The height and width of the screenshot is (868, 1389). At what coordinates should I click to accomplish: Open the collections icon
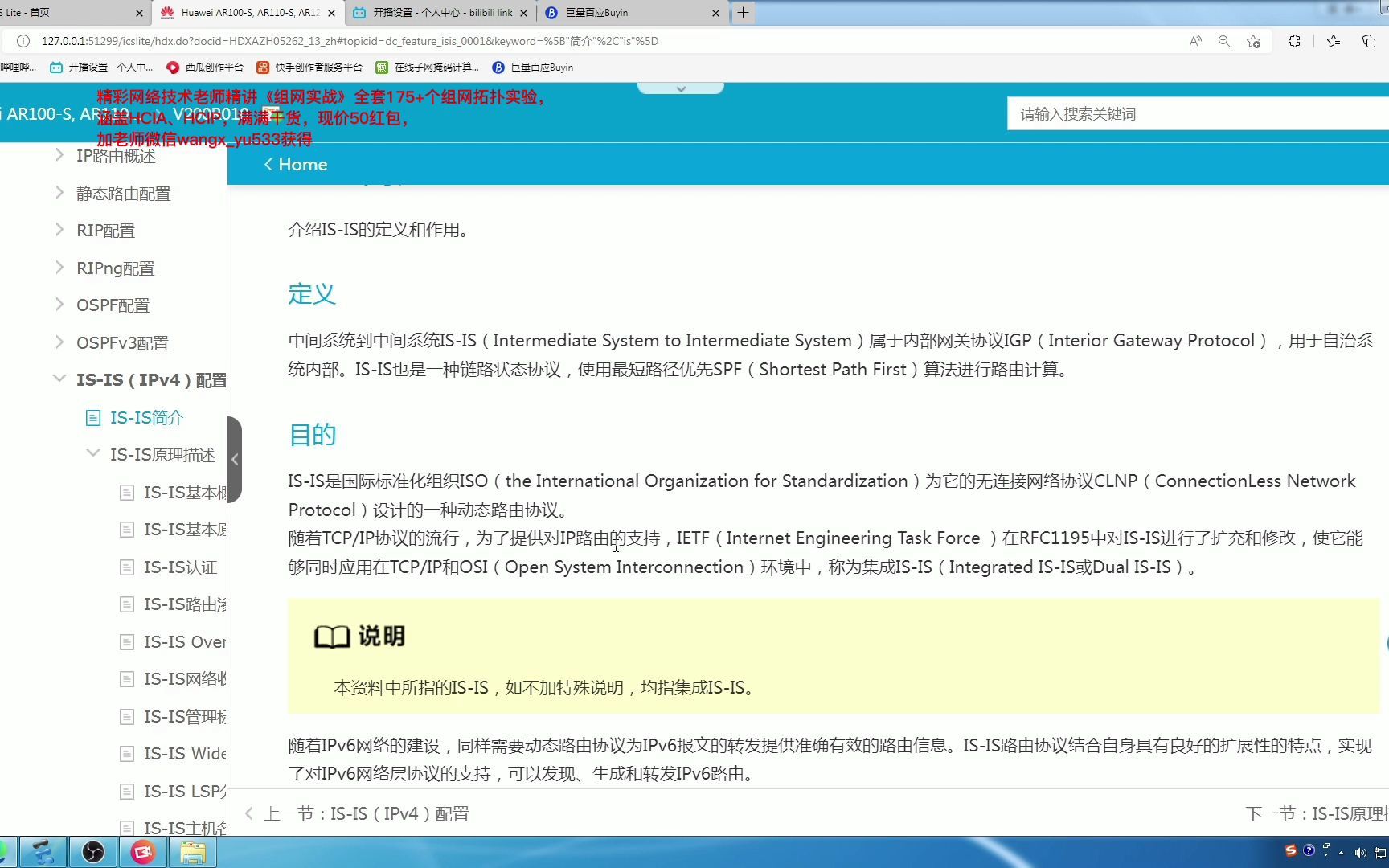click(1369, 41)
